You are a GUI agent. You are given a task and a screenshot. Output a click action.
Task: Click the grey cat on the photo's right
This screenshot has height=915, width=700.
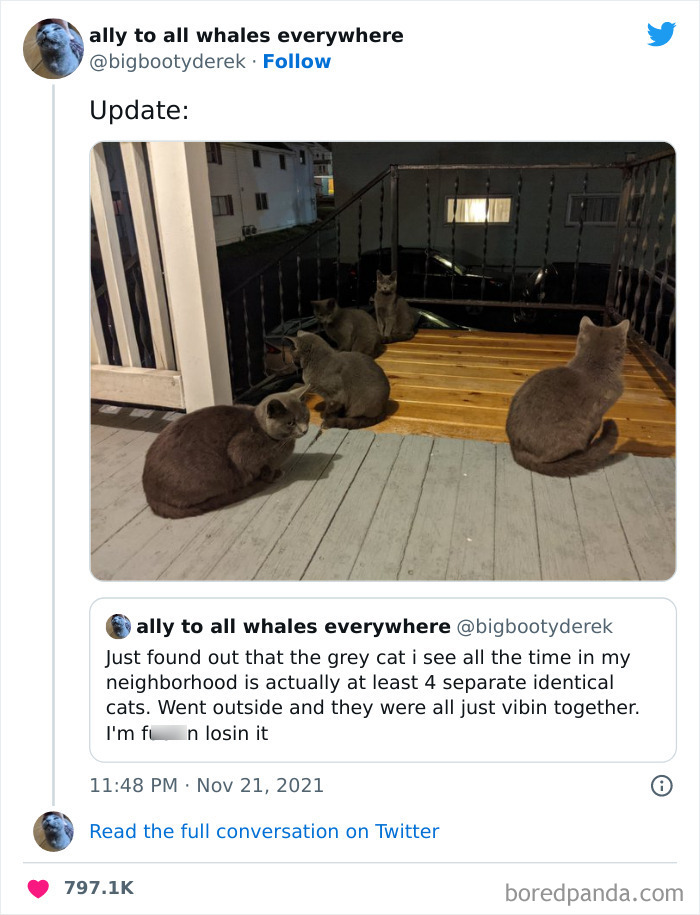click(565, 400)
